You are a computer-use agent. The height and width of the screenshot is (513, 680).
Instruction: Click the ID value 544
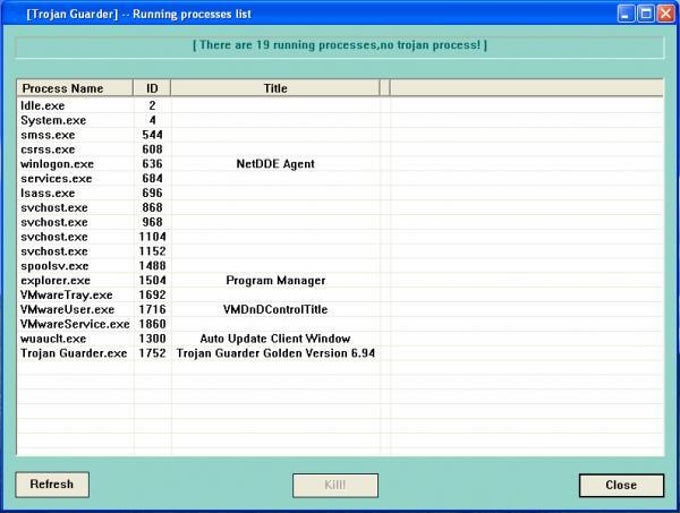pyautogui.click(x=152, y=135)
